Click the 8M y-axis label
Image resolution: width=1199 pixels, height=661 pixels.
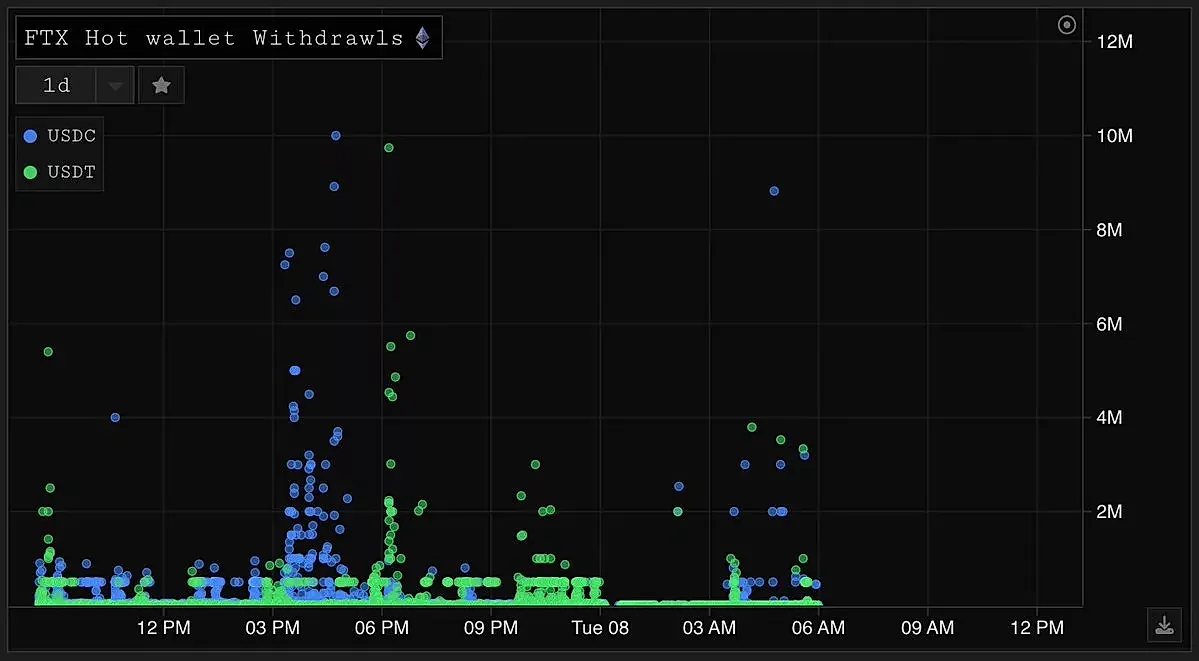[x=1109, y=230]
